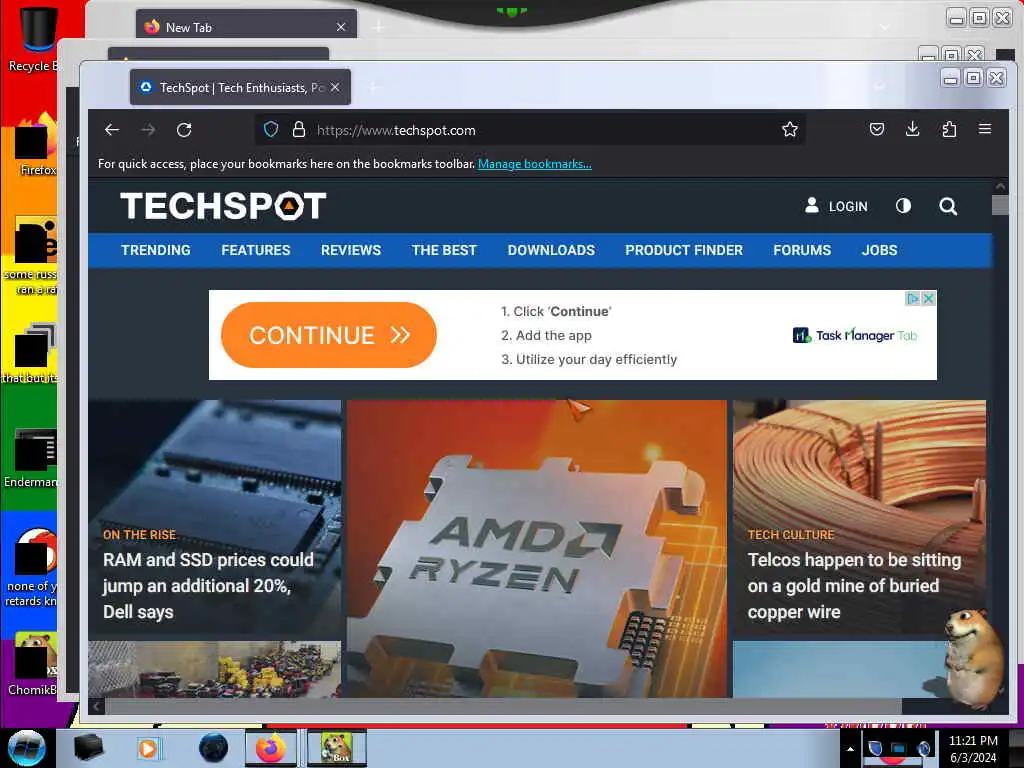Click the horizontal scrollbar track
The width and height of the screenshot is (1024, 768).
(947, 706)
